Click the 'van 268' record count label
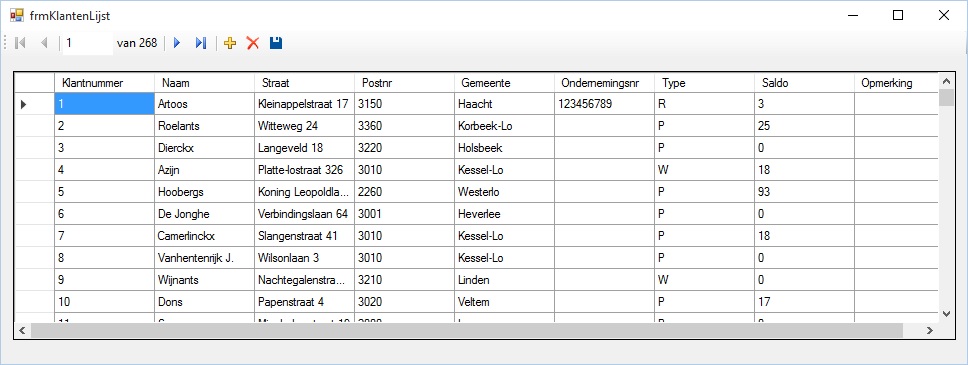The image size is (968, 365). coord(136,43)
